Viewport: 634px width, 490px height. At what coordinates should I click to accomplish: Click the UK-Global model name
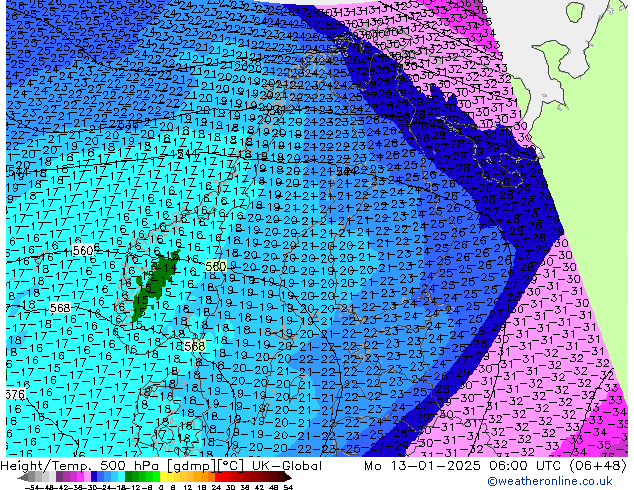point(287,466)
